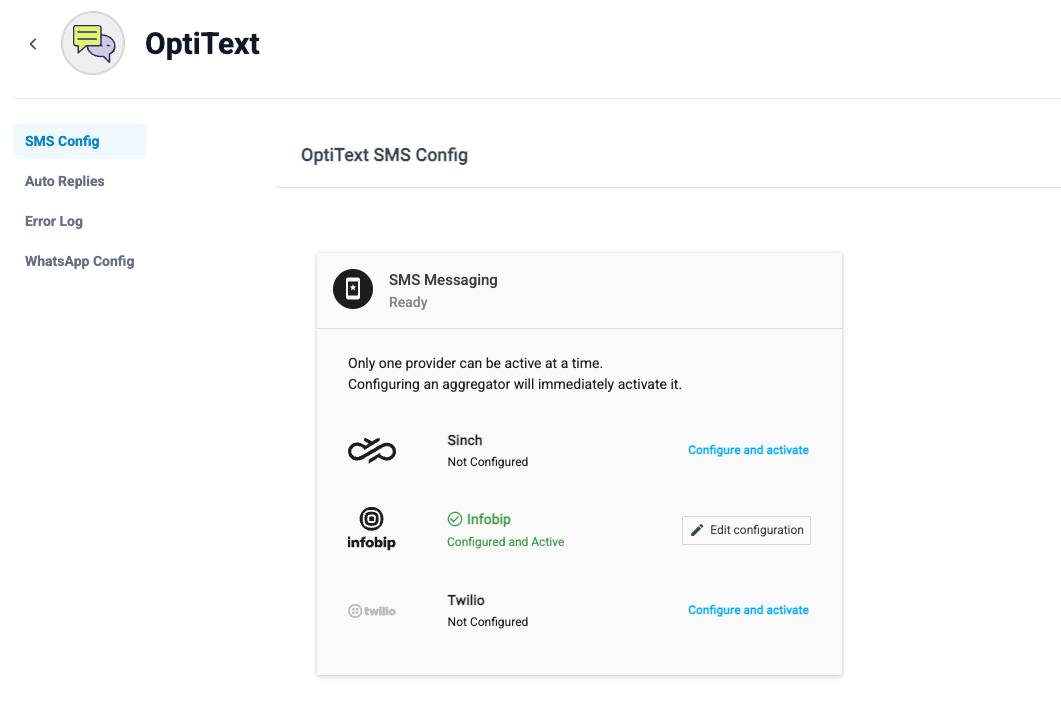Select the Infobip provider name
This screenshot has height=717, width=1061.
[x=489, y=519]
